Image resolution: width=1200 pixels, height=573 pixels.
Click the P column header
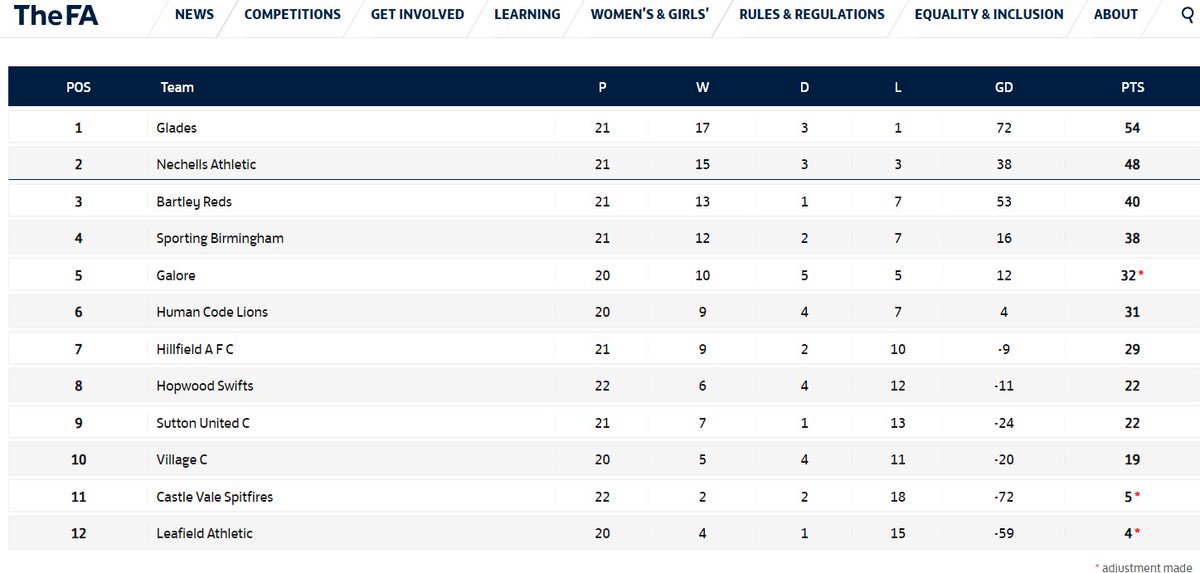pyautogui.click(x=602, y=87)
